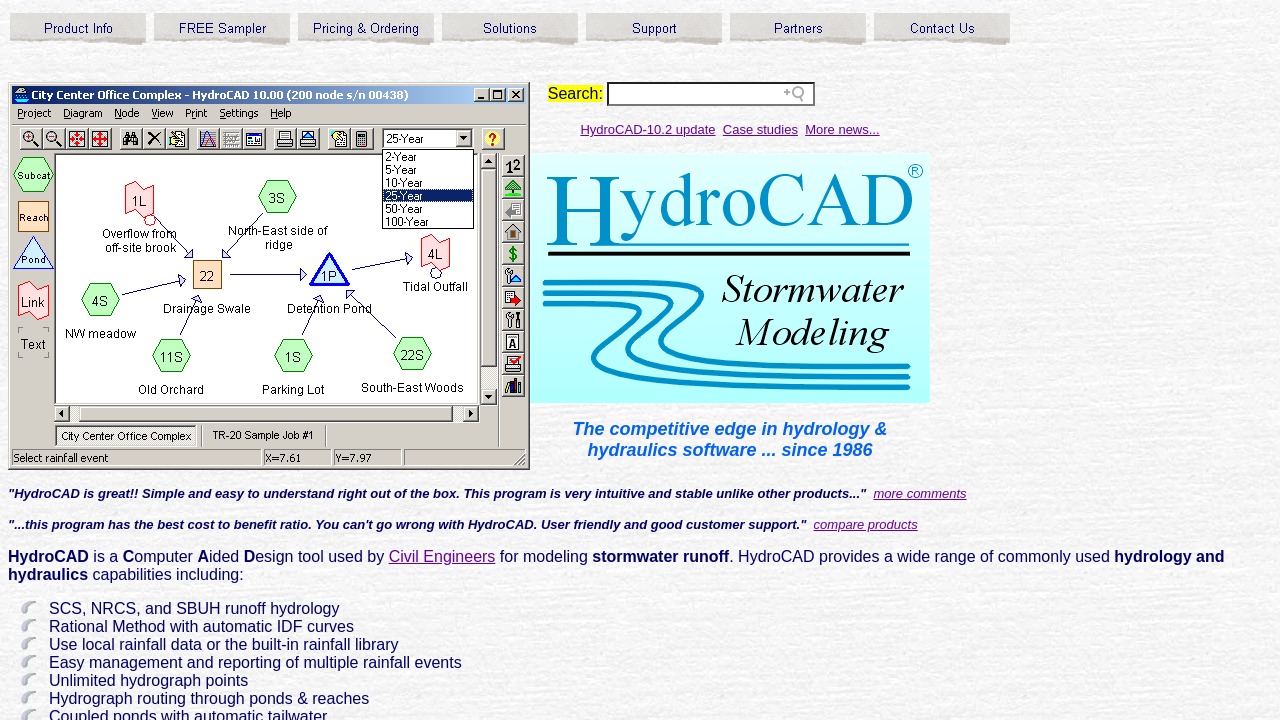Select the Subcat hexagon node tool
The height and width of the screenshot is (720, 1280).
point(33,175)
